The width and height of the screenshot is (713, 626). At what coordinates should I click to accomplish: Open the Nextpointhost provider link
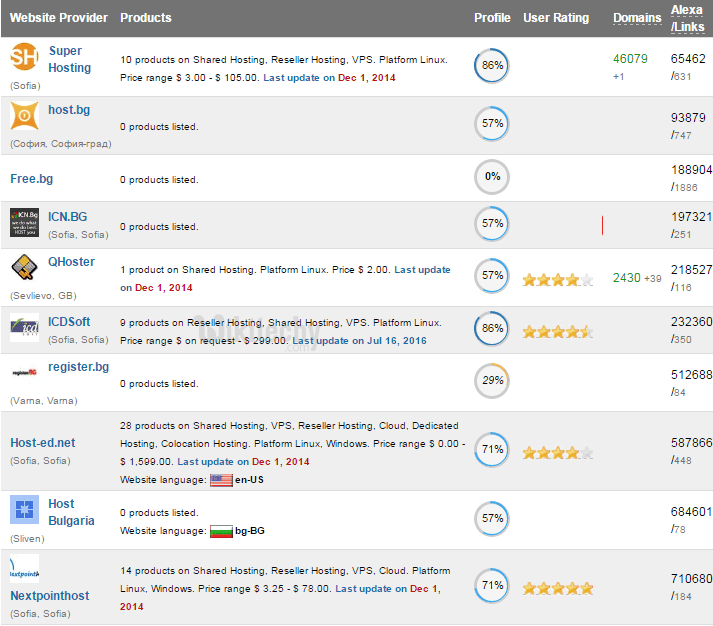click(50, 596)
